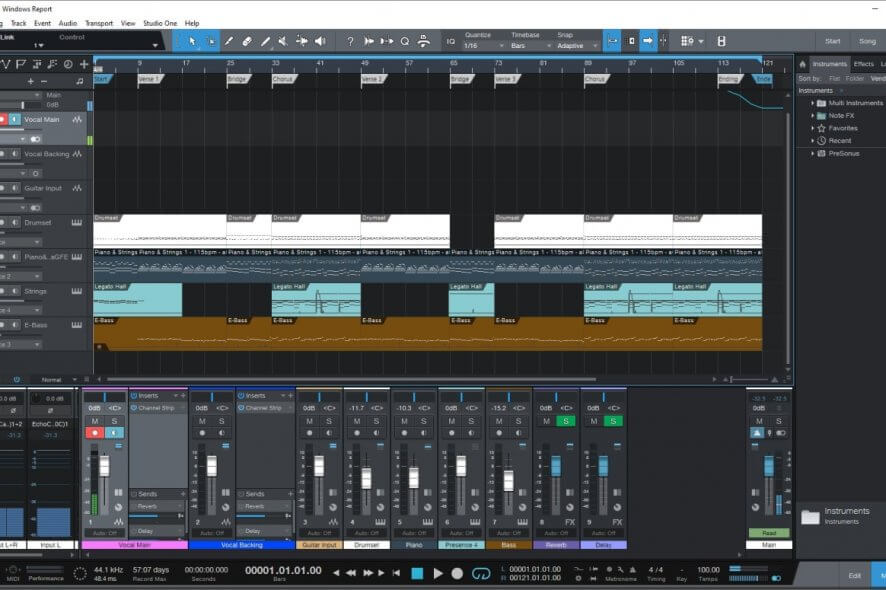Select the Range tool
The height and width of the screenshot is (590, 886).
211,41
